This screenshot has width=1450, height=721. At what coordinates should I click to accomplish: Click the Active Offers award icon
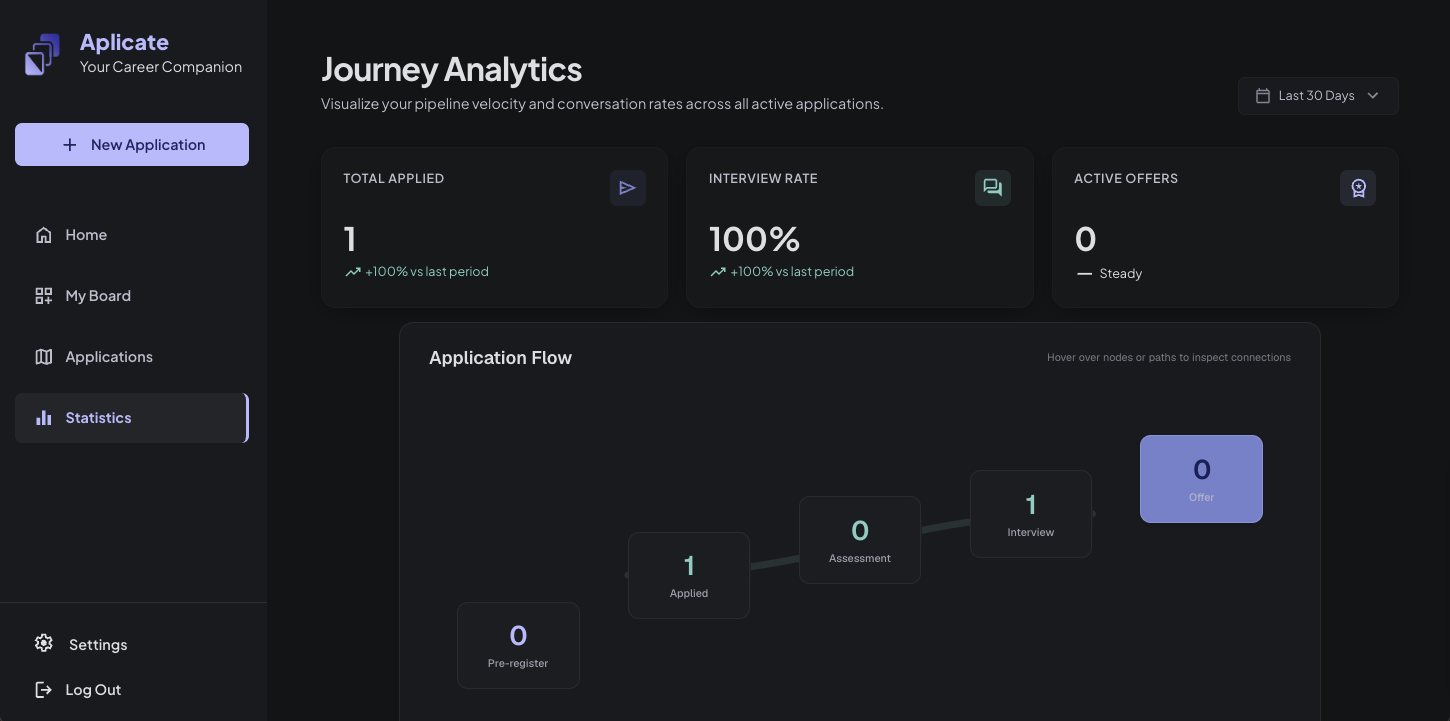(x=1358, y=188)
